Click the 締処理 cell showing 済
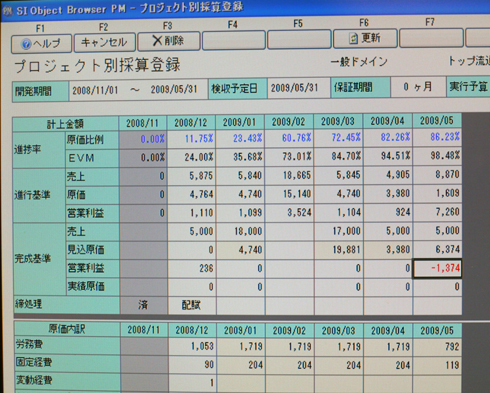 coord(143,305)
